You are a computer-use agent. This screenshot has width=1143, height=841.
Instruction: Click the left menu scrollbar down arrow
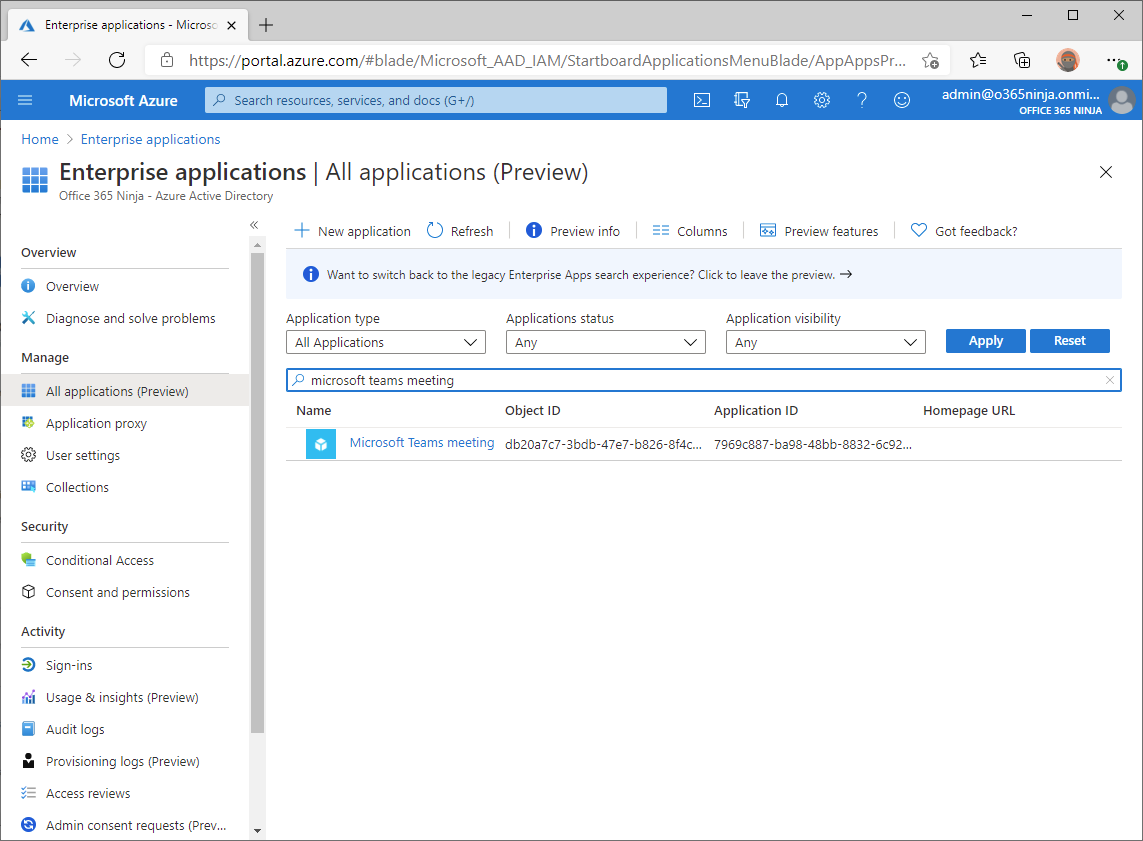point(257,830)
